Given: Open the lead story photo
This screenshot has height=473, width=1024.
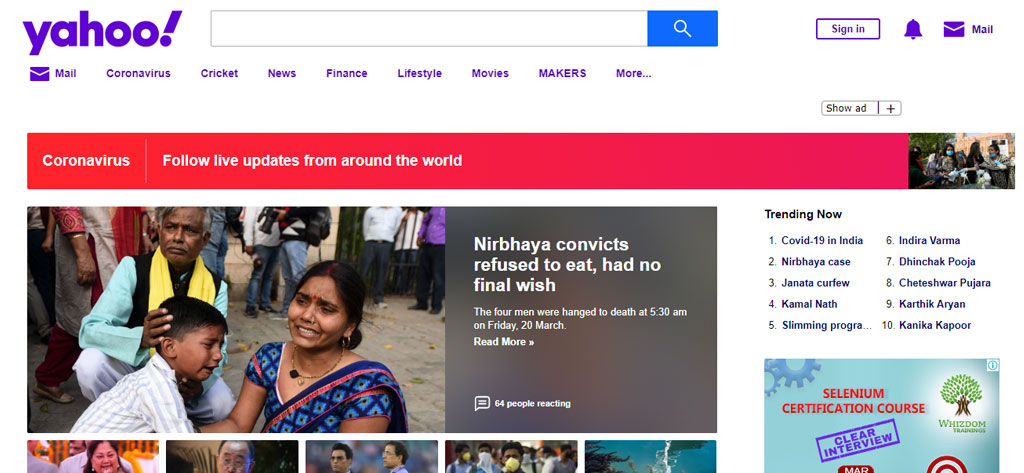Looking at the screenshot, I should 236,319.
